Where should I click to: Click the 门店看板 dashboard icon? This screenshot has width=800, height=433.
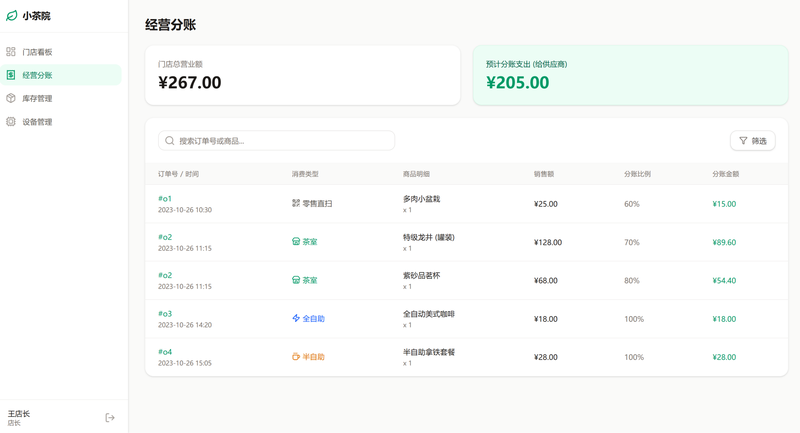(11, 52)
